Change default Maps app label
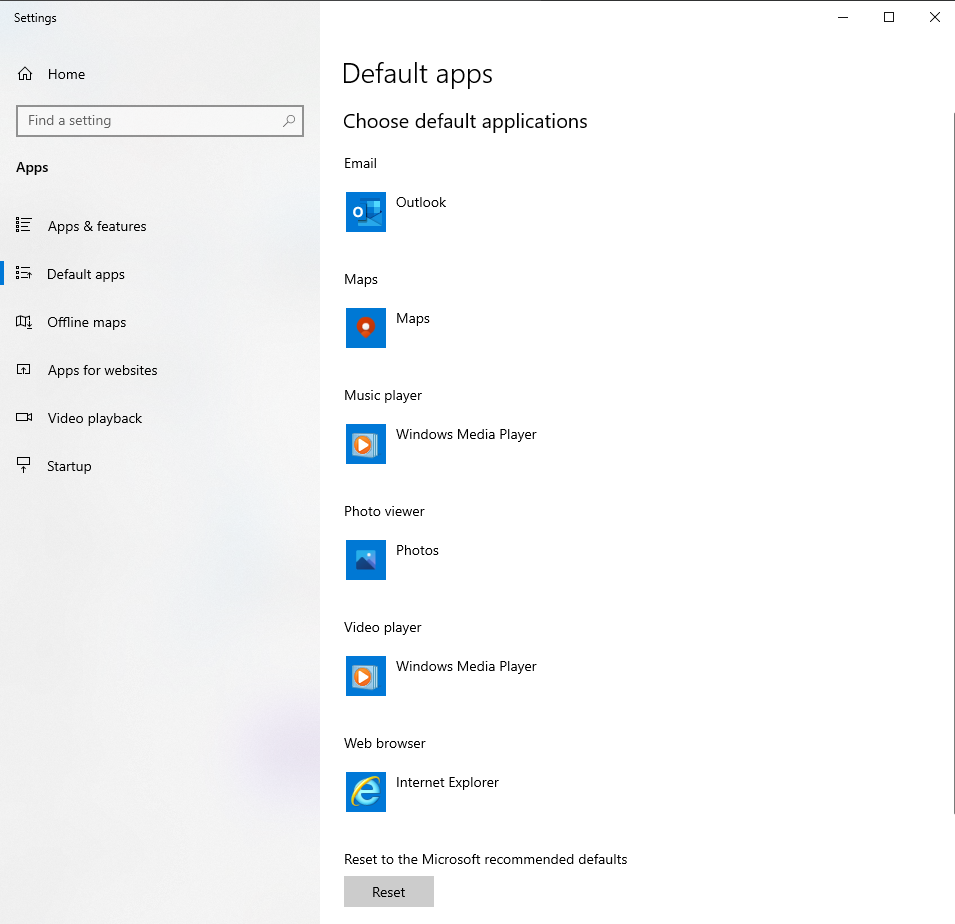This screenshot has width=955, height=924. tap(413, 319)
